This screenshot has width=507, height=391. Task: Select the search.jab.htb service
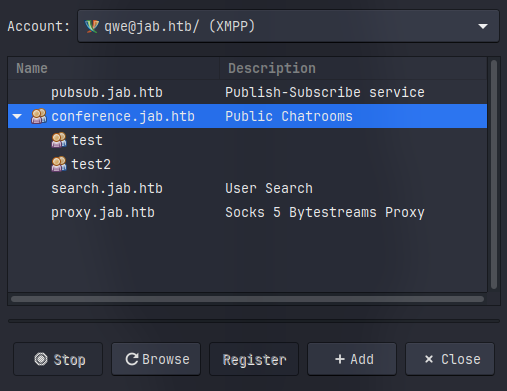[x=247, y=188]
